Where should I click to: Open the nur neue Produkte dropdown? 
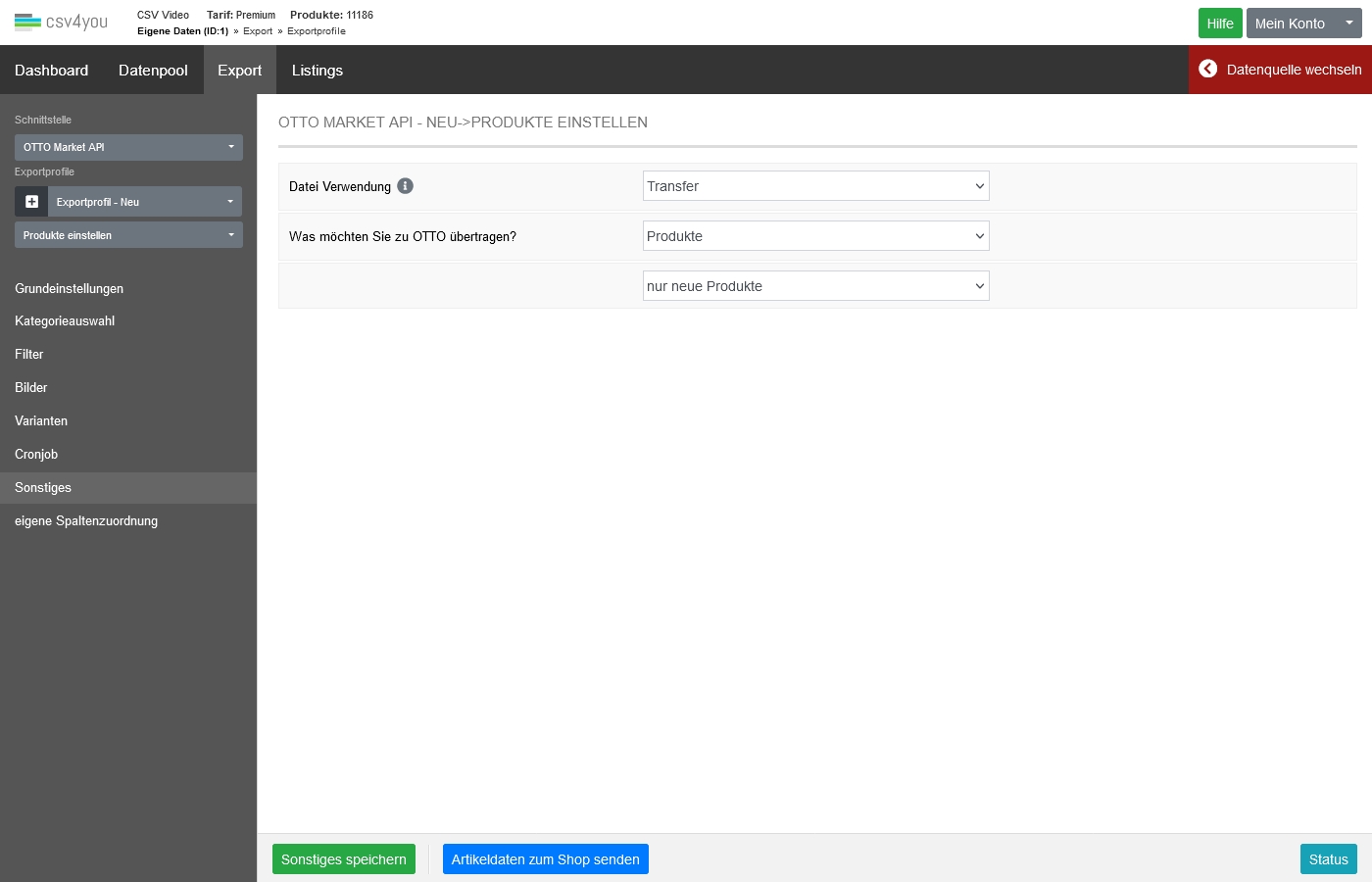click(815, 286)
